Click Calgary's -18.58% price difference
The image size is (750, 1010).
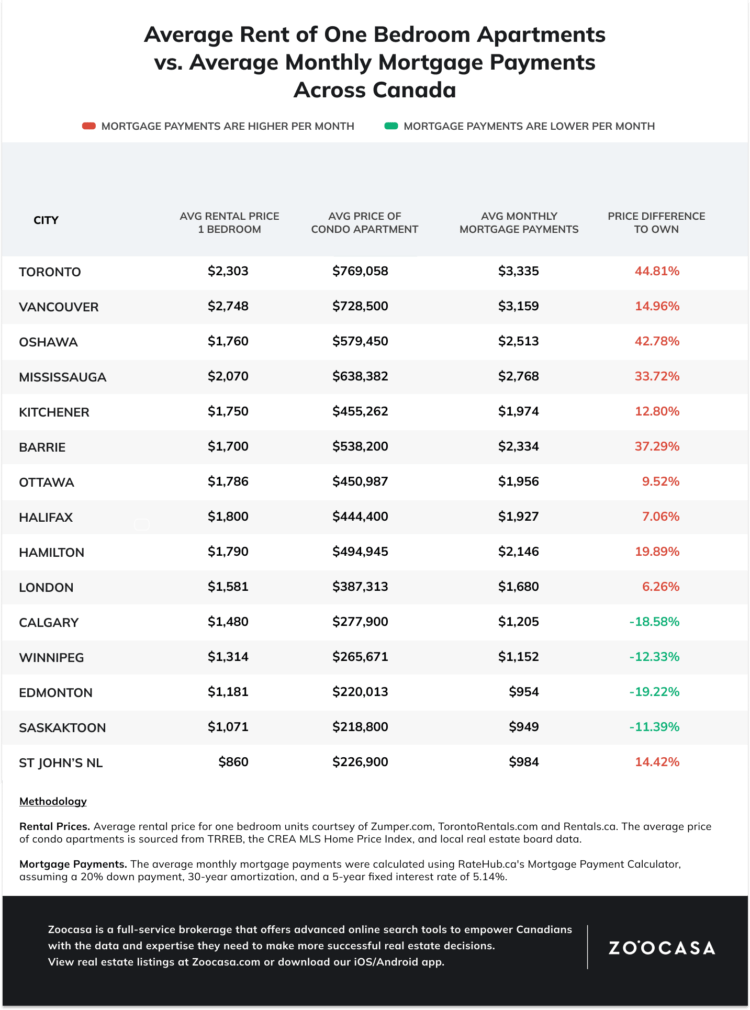[x=654, y=622]
